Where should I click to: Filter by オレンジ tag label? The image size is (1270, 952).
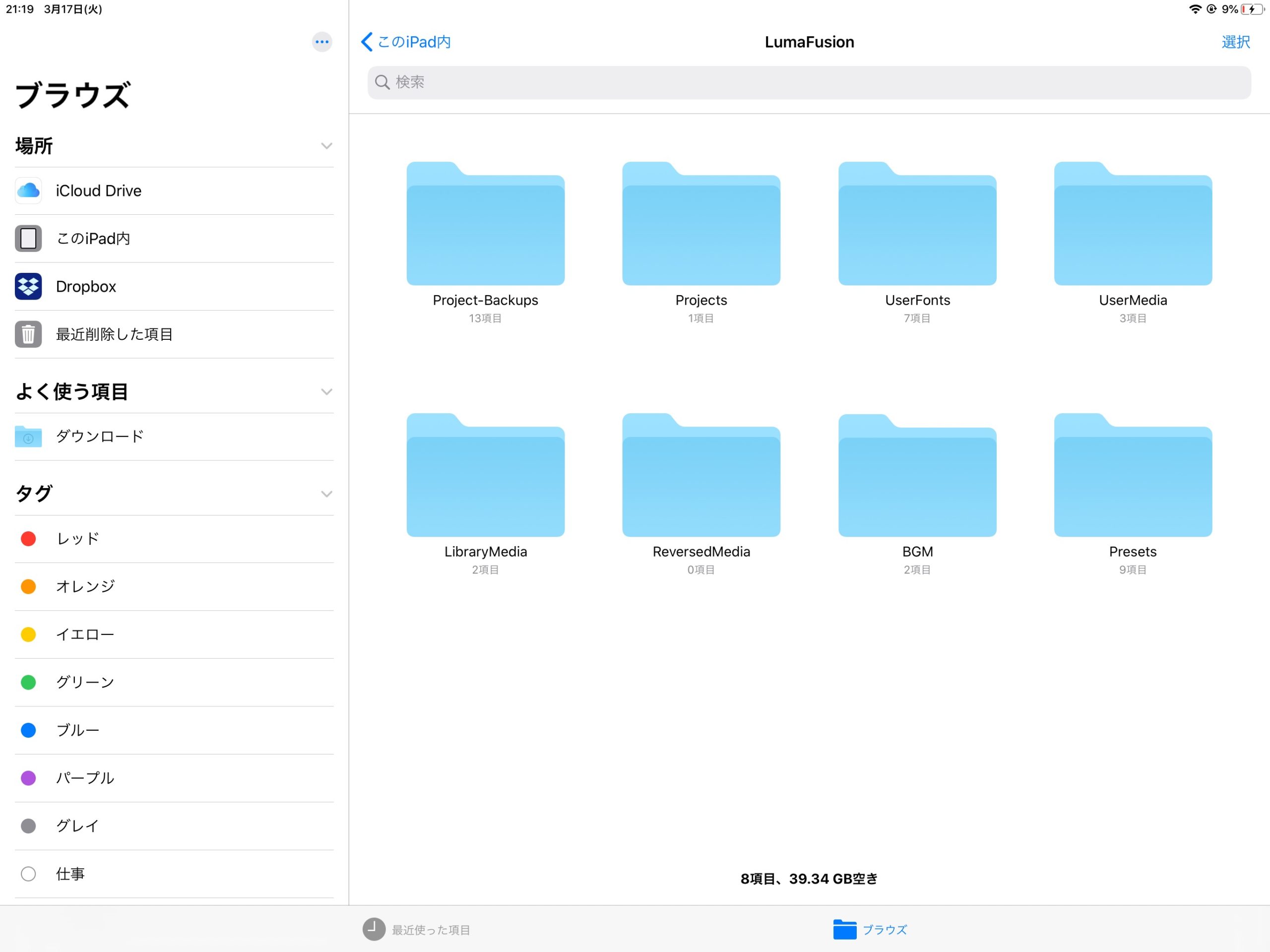85,586
